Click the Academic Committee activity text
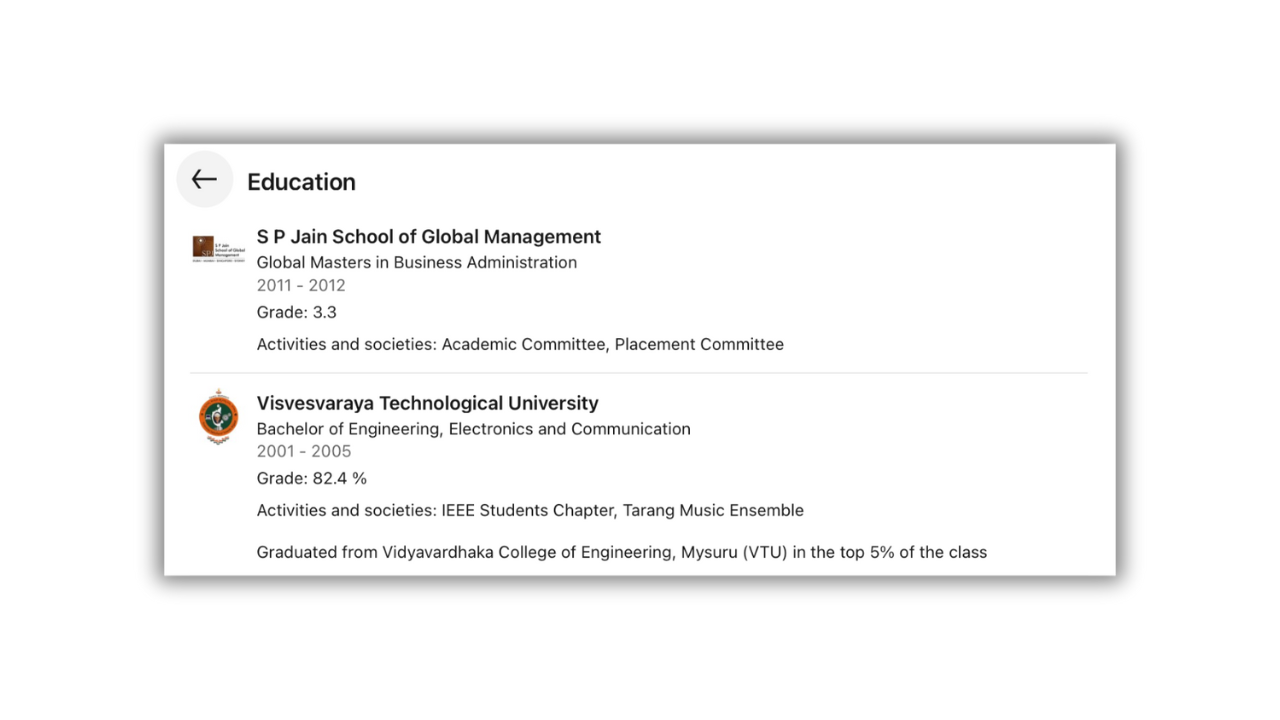1280x720 pixels. click(x=523, y=344)
